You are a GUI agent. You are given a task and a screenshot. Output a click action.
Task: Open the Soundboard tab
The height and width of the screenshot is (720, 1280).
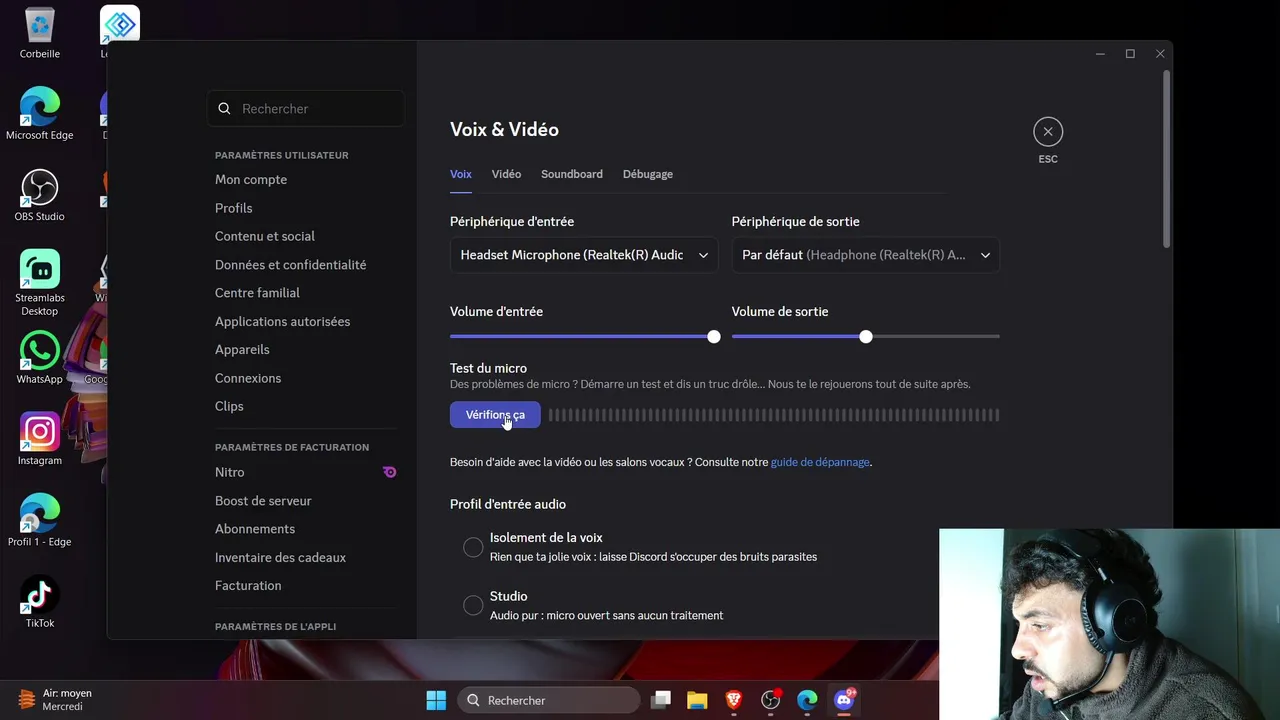tap(572, 174)
